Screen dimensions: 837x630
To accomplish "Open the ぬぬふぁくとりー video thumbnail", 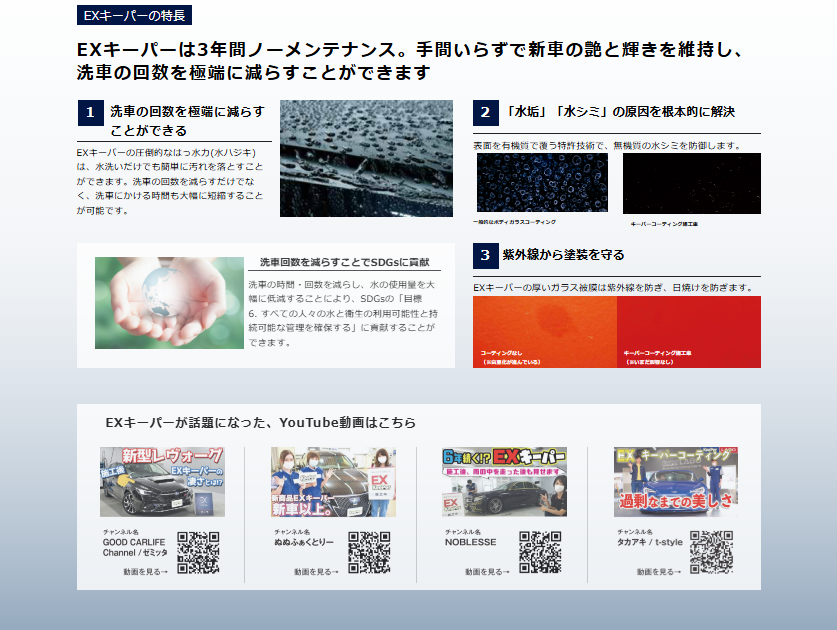I will (x=333, y=481).
